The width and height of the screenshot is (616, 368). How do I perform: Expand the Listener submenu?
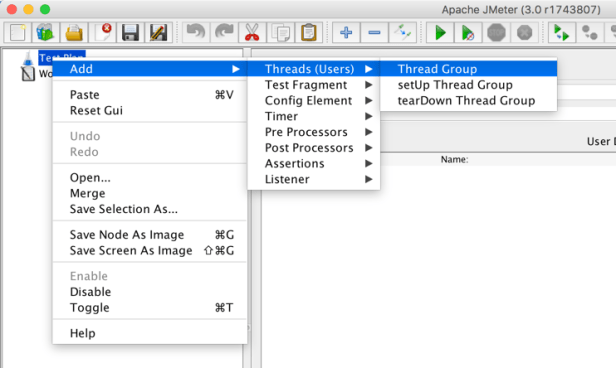[314, 179]
